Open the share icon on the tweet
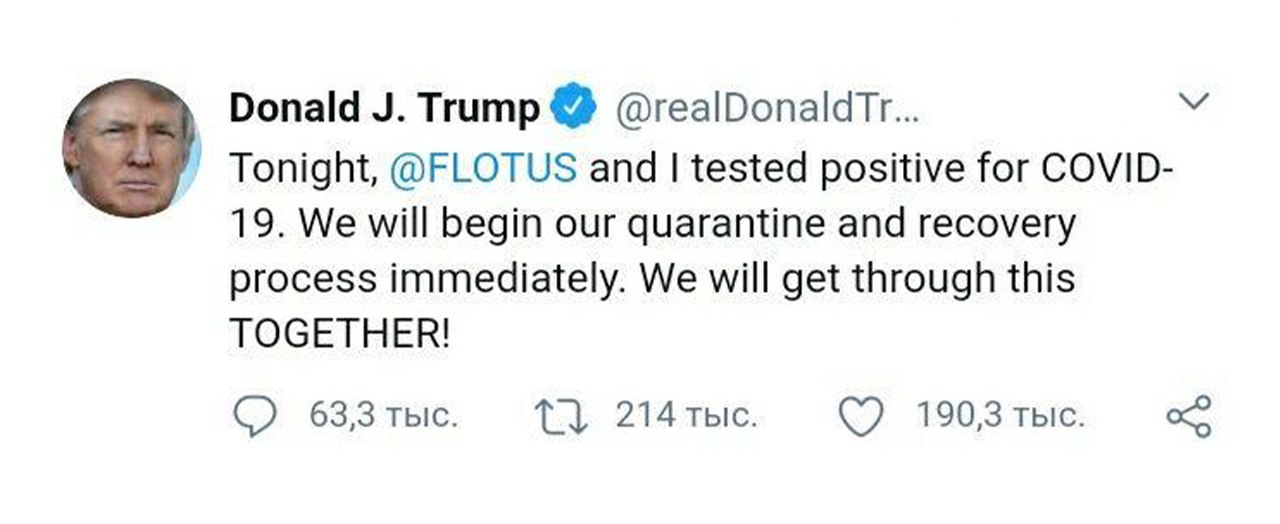 pyautogui.click(x=1189, y=416)
